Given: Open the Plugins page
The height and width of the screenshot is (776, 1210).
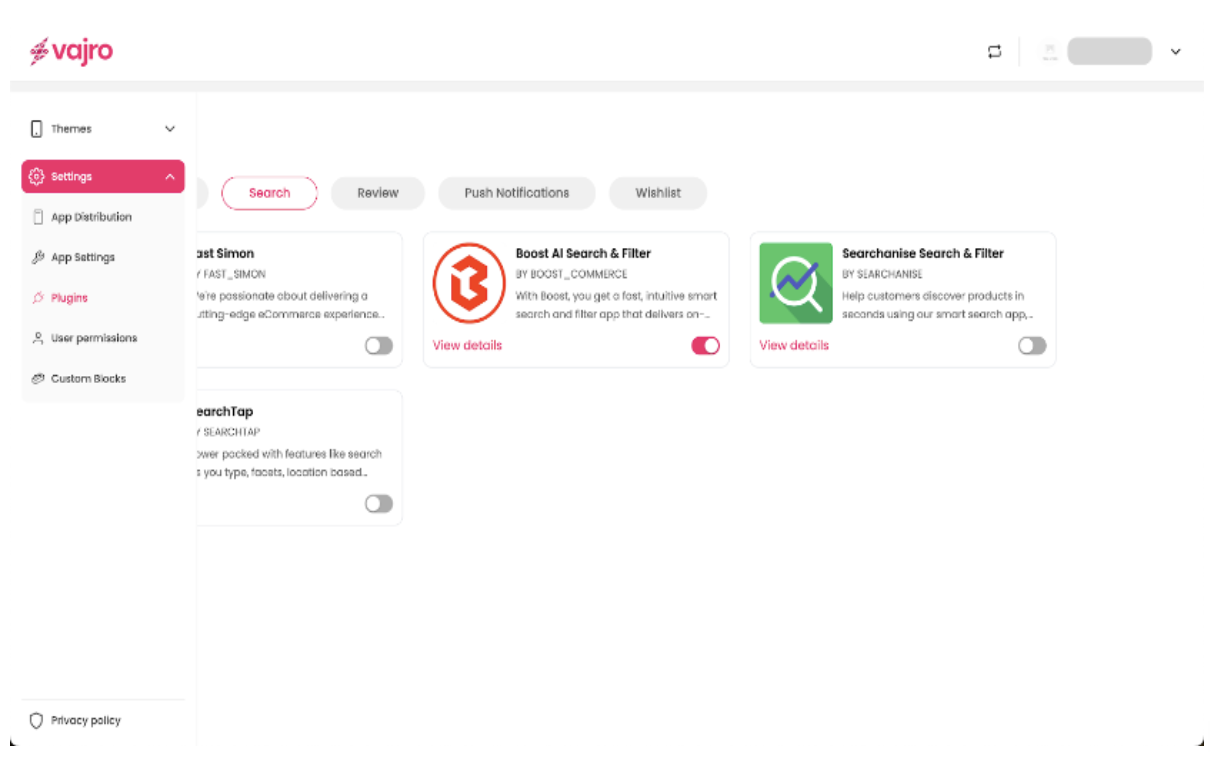Looking at the screenshot, I should (x=70, y=298).
